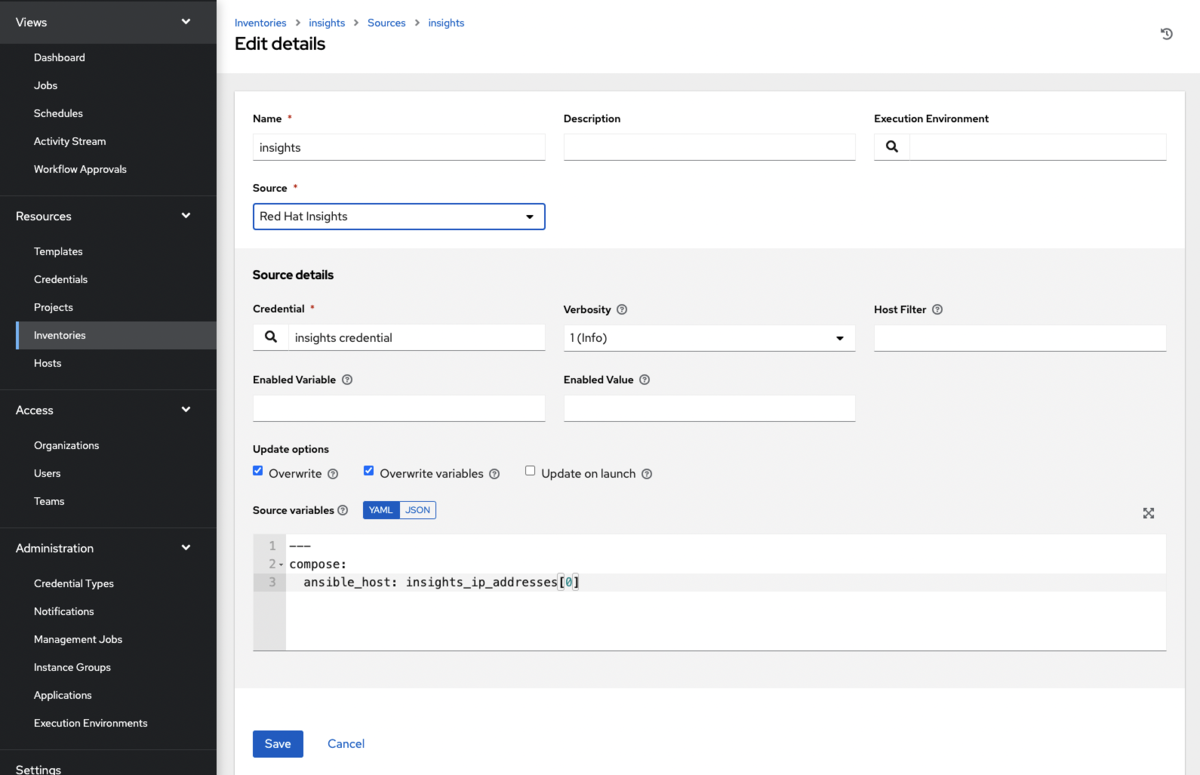
Task: Collapse the Views navigation section
Action: (108, 22)
